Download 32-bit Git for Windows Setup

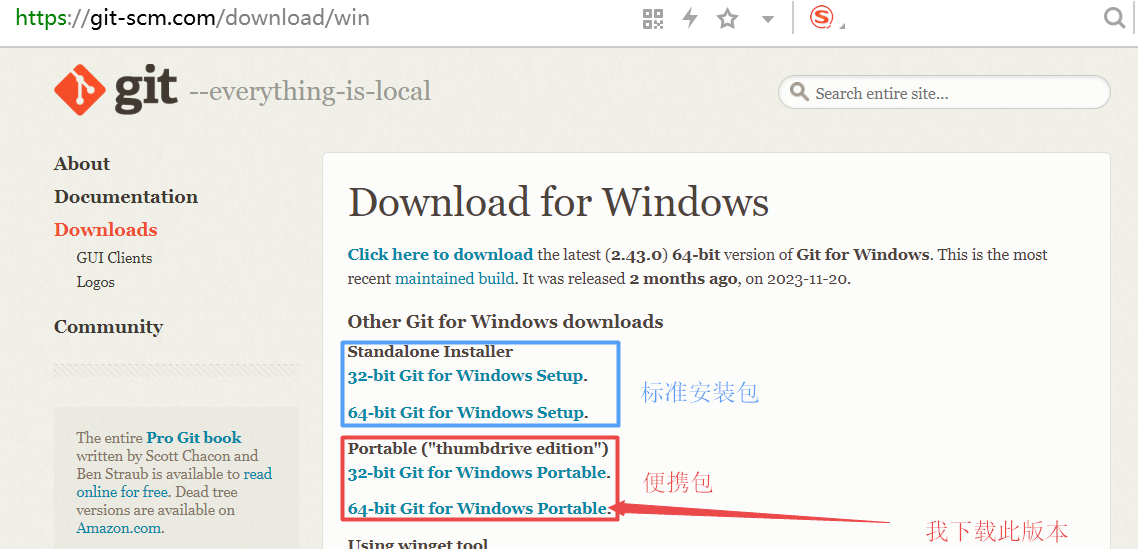click(x=466, y=376)
